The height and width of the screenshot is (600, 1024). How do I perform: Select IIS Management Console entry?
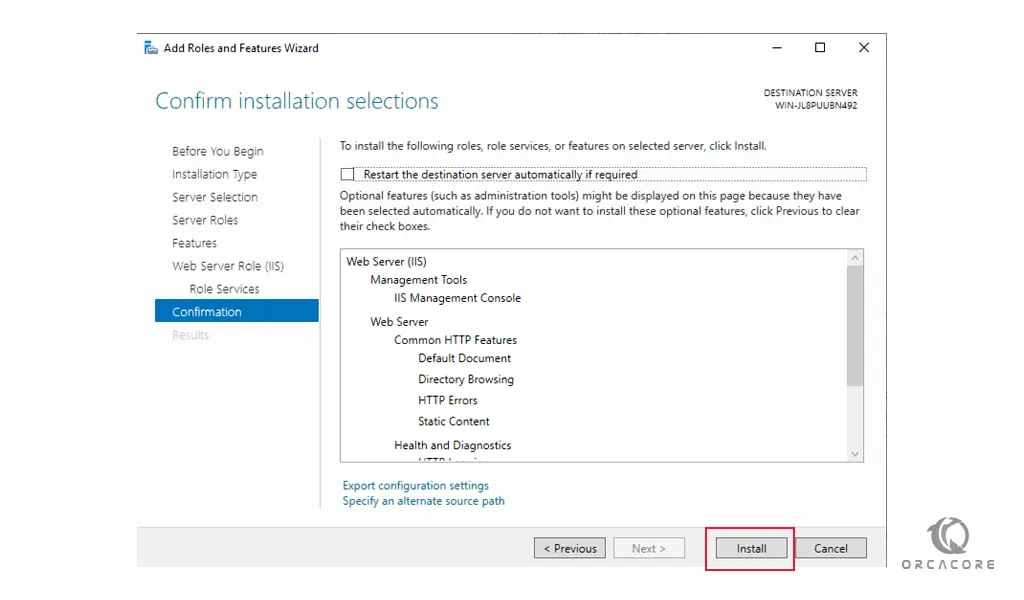pyautogui.click(x=457, y=298)
